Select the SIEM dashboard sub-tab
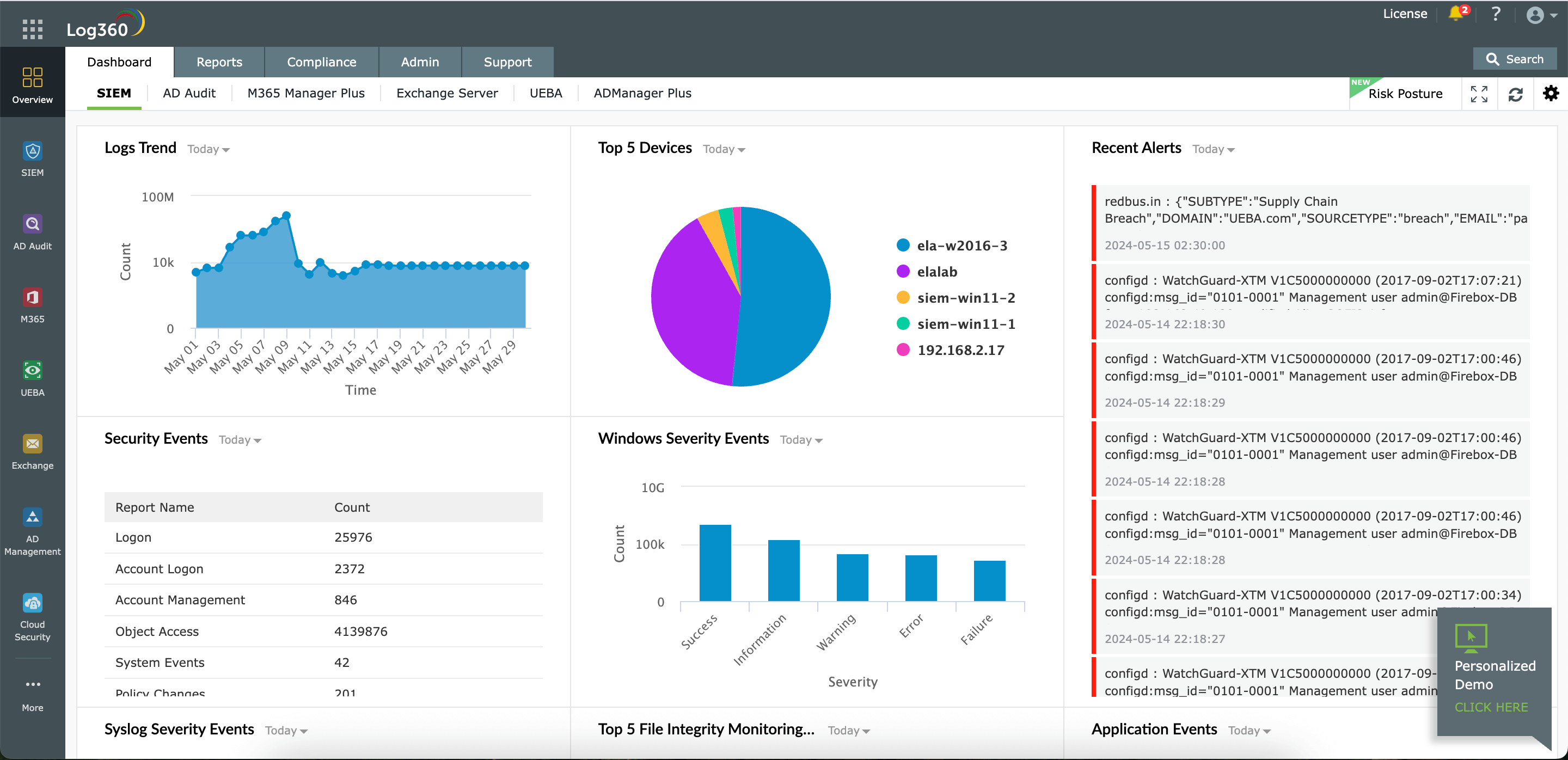The image size is (1568, 760). tap(114, 93)
